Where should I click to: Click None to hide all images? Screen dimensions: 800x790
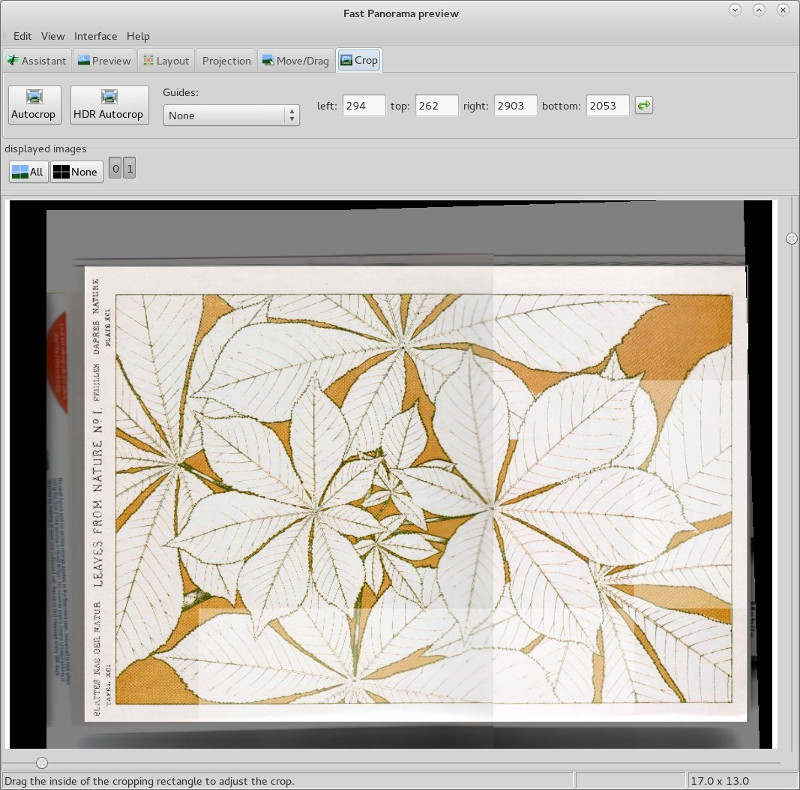77,171
